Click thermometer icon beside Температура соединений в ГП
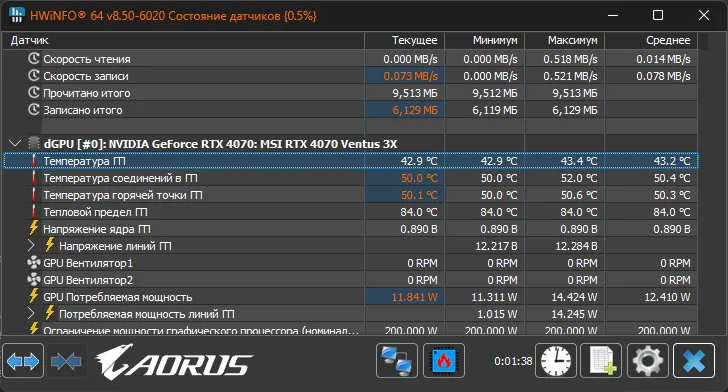The height and width of the screenshot is (392, 728). pyautogui.click(x=33, y=177)
